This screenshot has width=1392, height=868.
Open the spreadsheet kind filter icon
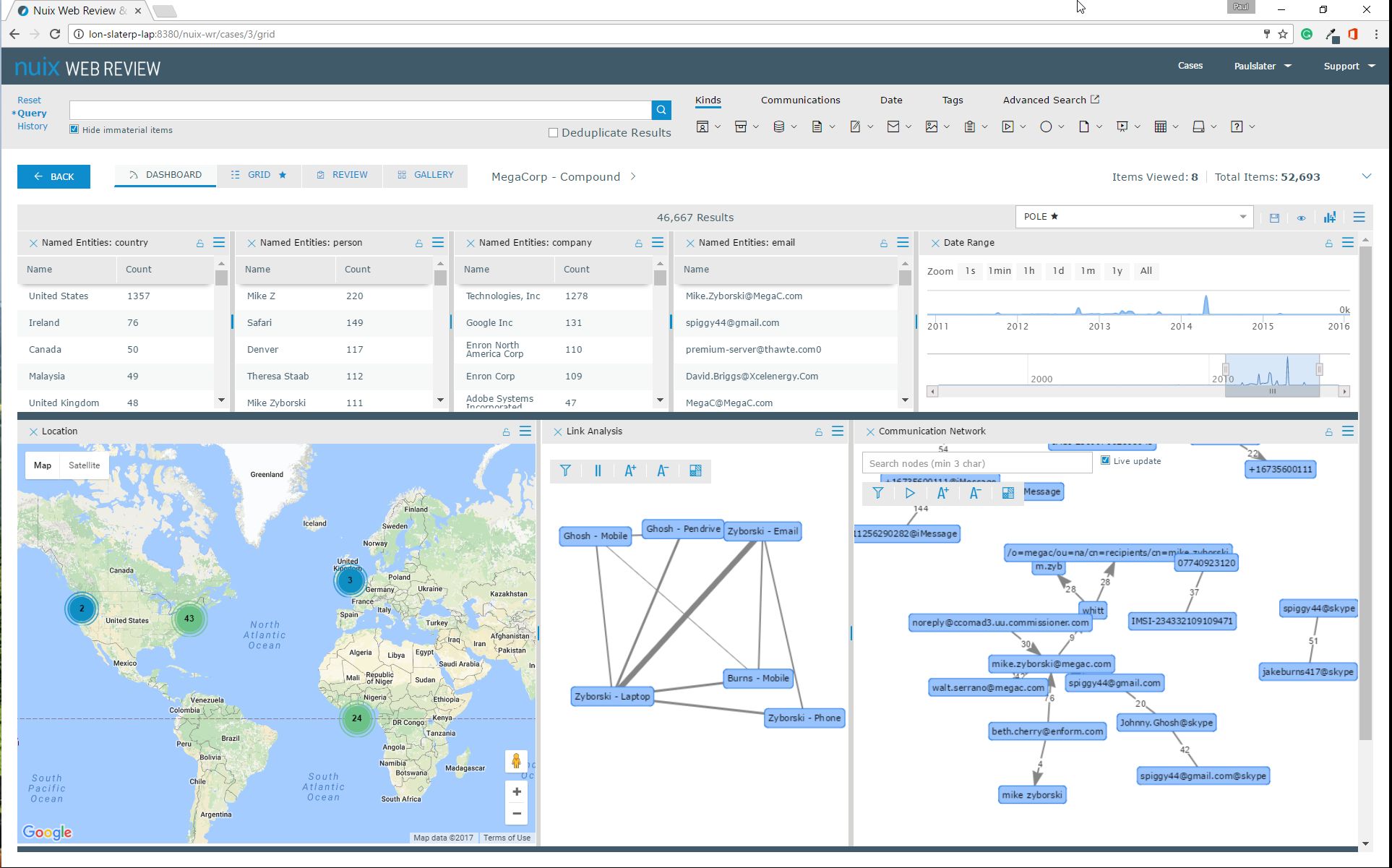click(x=1161, y=126)
